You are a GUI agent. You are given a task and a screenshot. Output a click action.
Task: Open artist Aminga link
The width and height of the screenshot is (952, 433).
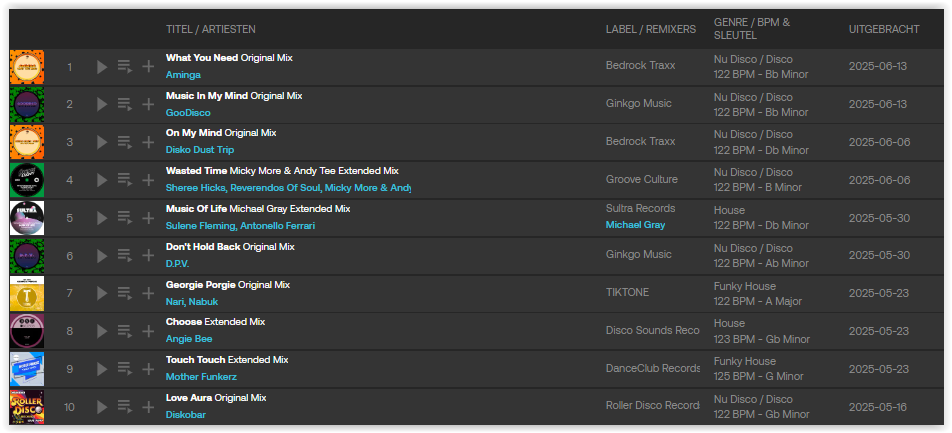183,75
